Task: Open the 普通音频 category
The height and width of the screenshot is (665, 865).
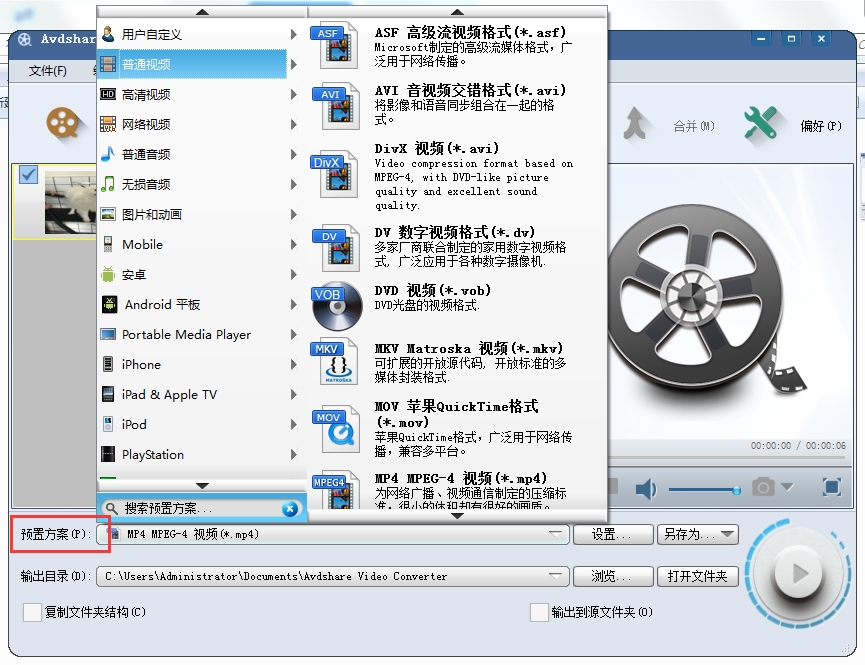Action: click(x=192, y=154)
